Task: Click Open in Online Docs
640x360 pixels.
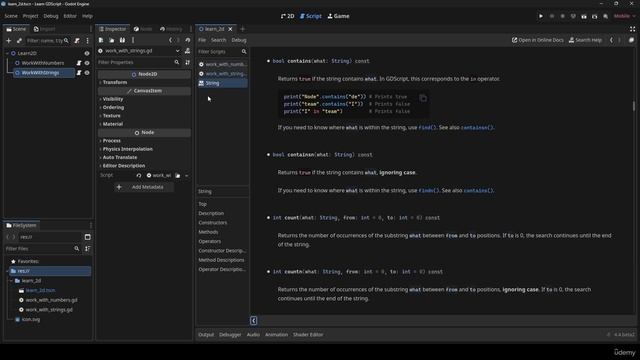Action: tap(538, 40)
